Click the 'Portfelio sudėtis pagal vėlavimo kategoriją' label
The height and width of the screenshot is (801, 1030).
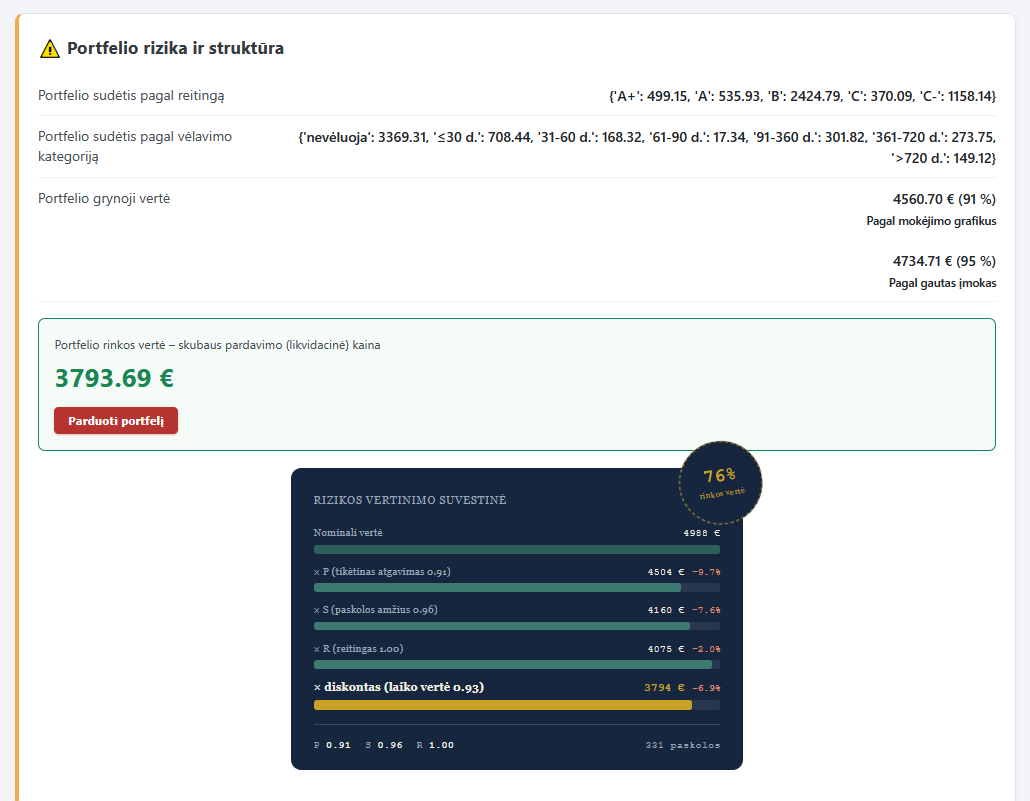point(135,147)
